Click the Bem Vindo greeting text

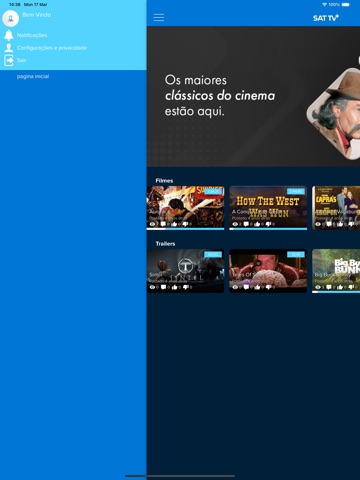(x=37, y=15)
